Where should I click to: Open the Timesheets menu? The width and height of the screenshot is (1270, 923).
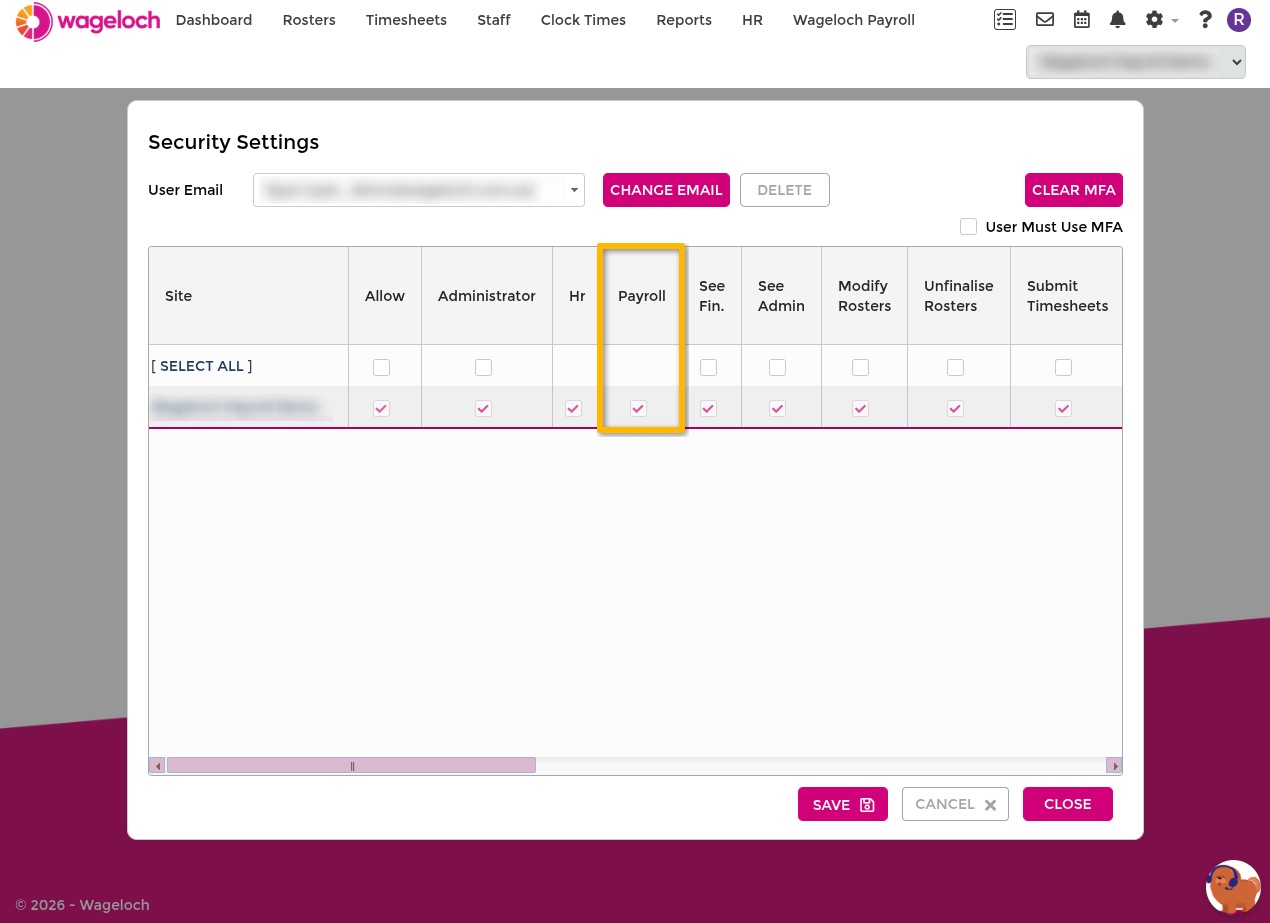coord(406,20)
